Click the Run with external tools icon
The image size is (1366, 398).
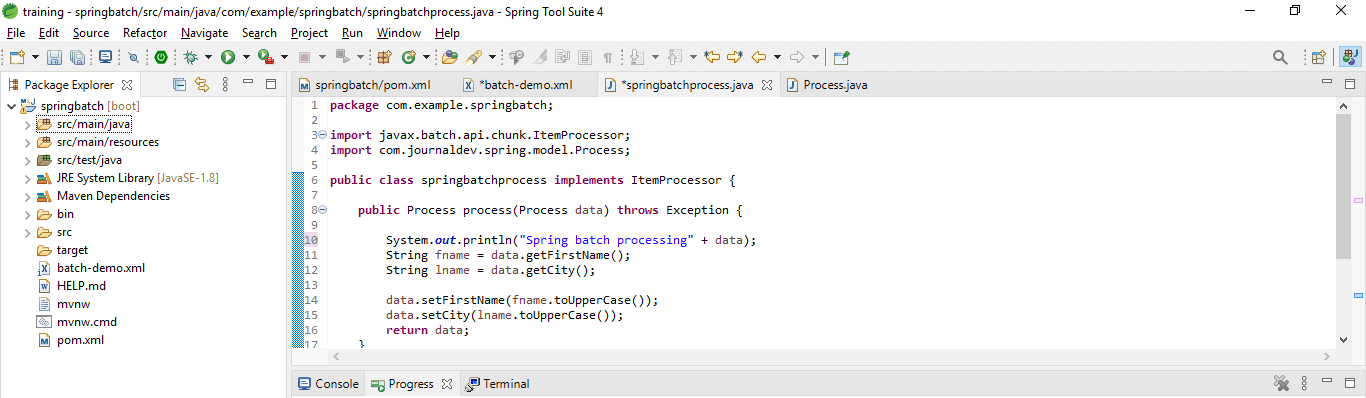point(265,57)
